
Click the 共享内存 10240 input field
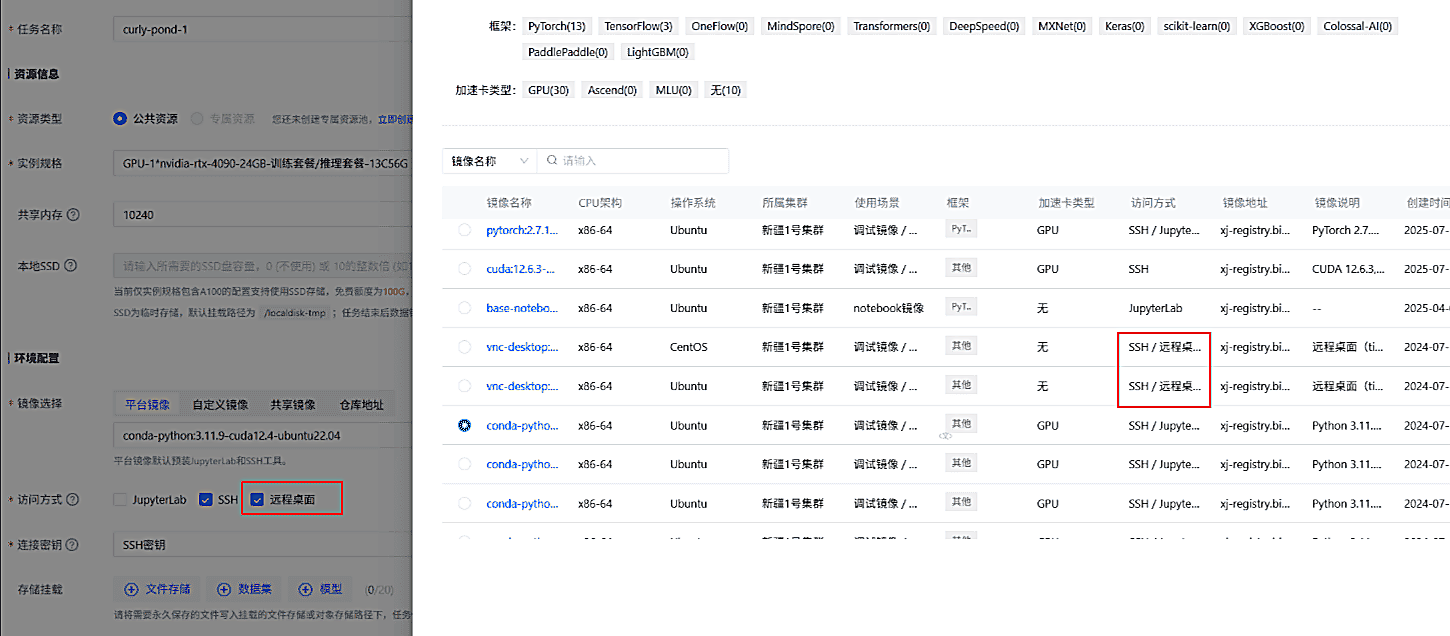point(263,215)
